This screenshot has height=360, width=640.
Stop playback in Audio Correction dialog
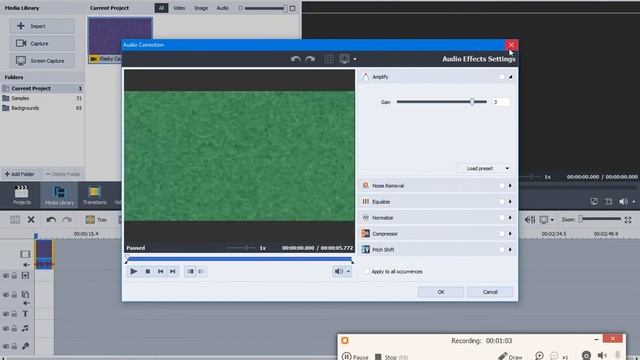pyautogui.click(x=148, y=271)
